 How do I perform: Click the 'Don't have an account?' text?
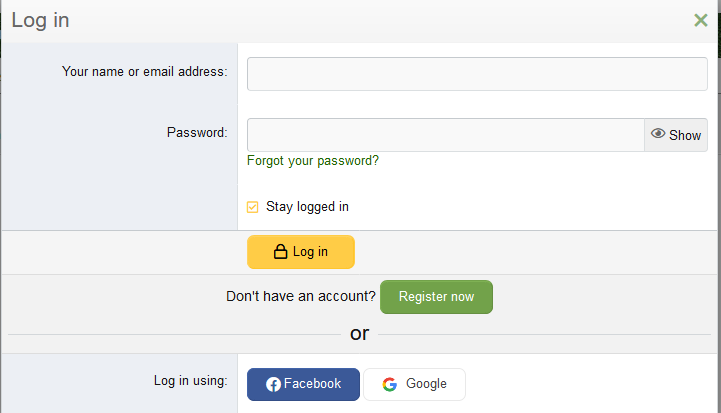[x=301, y=296]
